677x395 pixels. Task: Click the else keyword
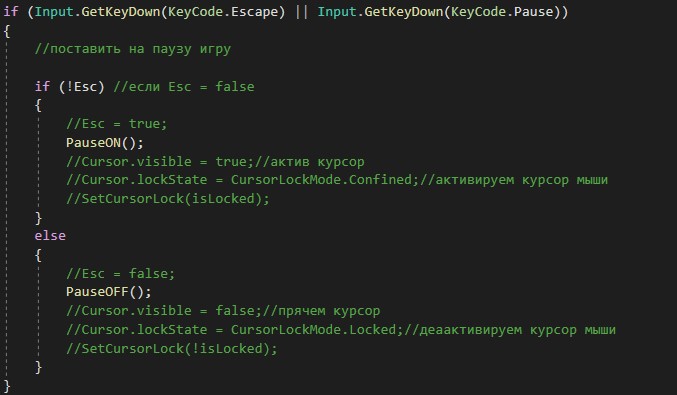pyautogui.click(x=50, y=236)
